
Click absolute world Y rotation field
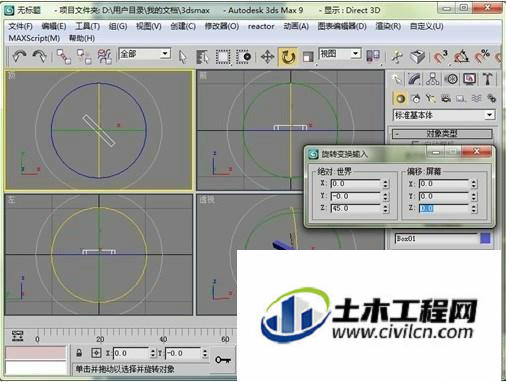pos(355,196)
